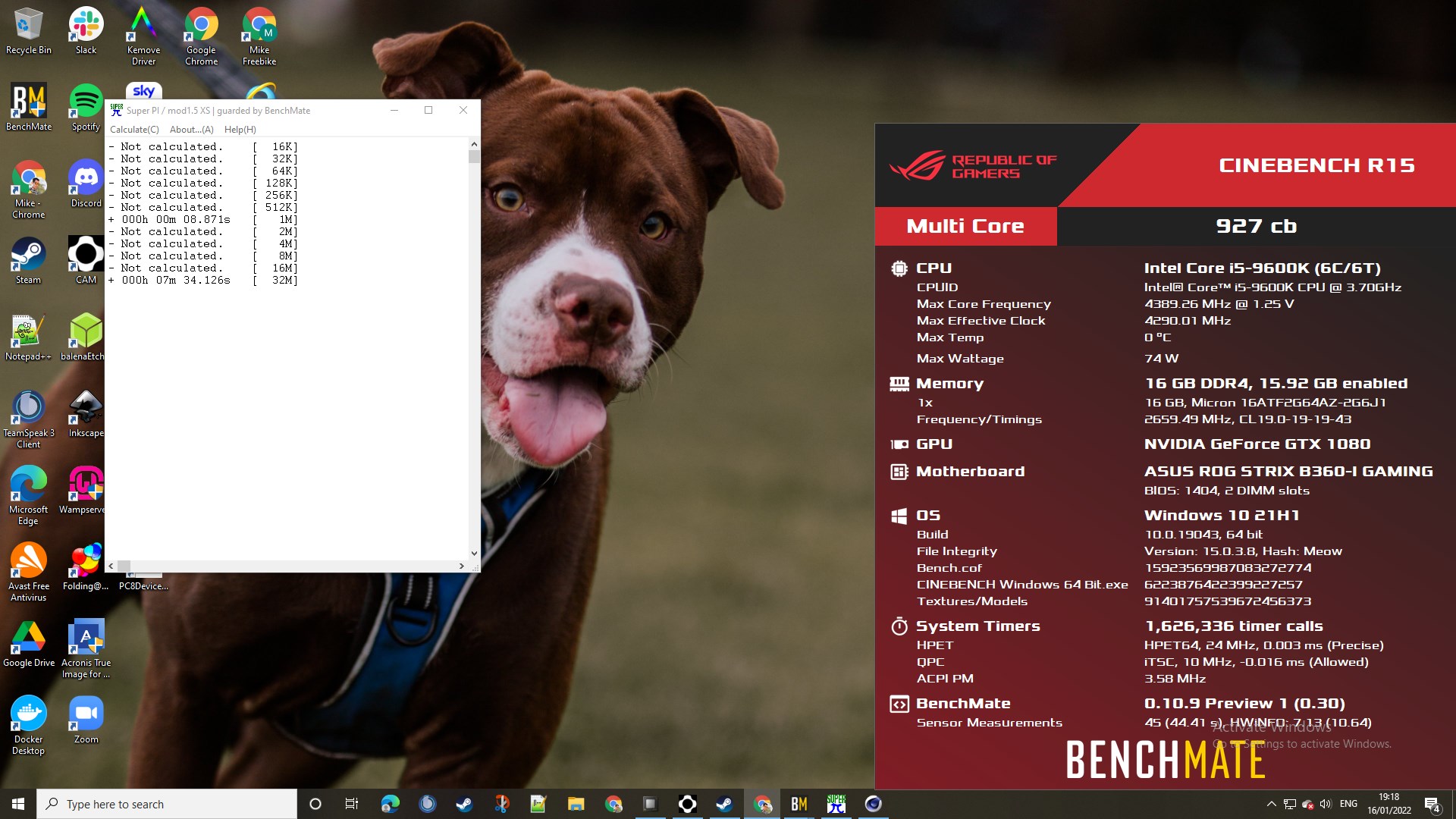
Task: Open the Recycle Bin desktop icon
Action: point(29,30)
